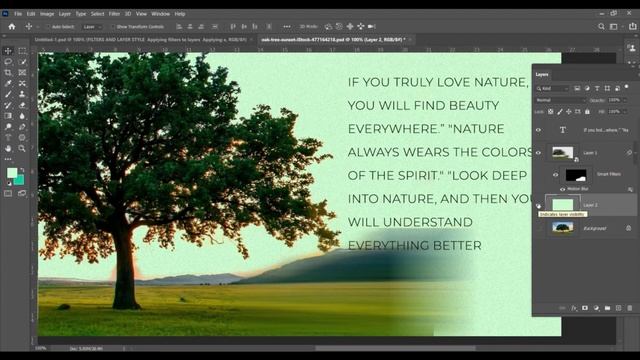Select the Dodge tool

coord(8,127)
